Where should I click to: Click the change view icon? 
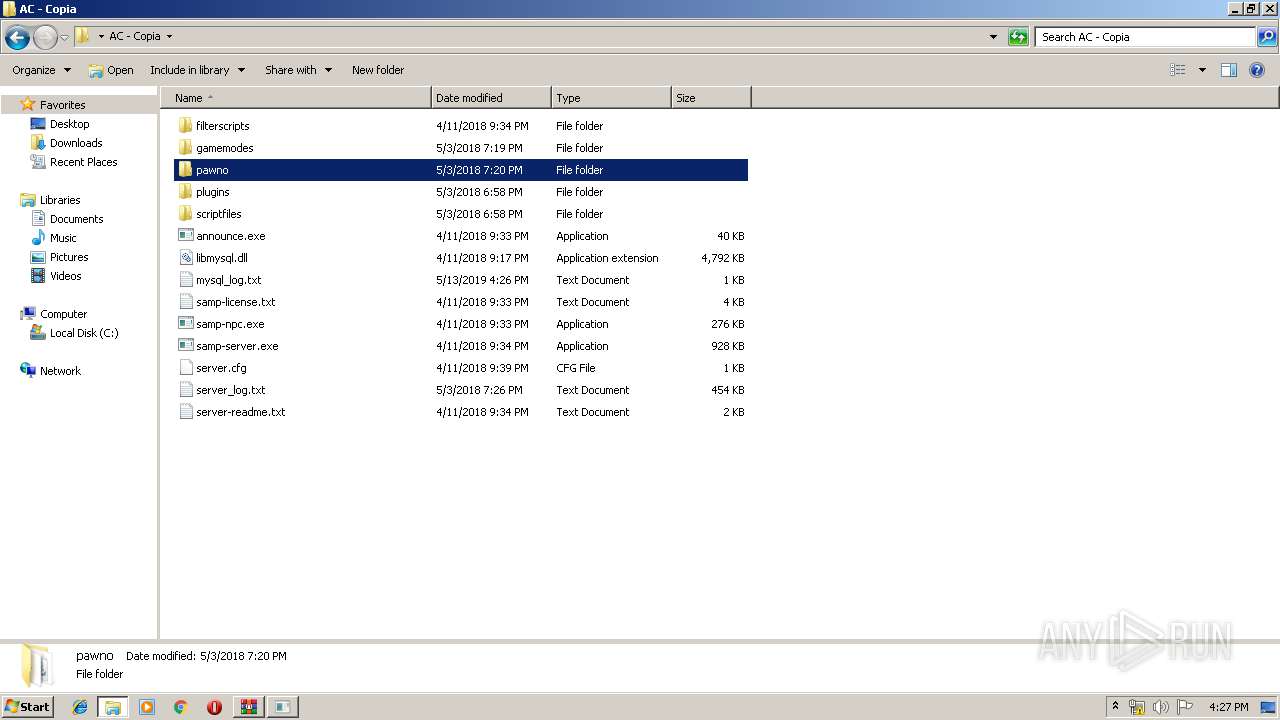click(x=1178, y=70)
